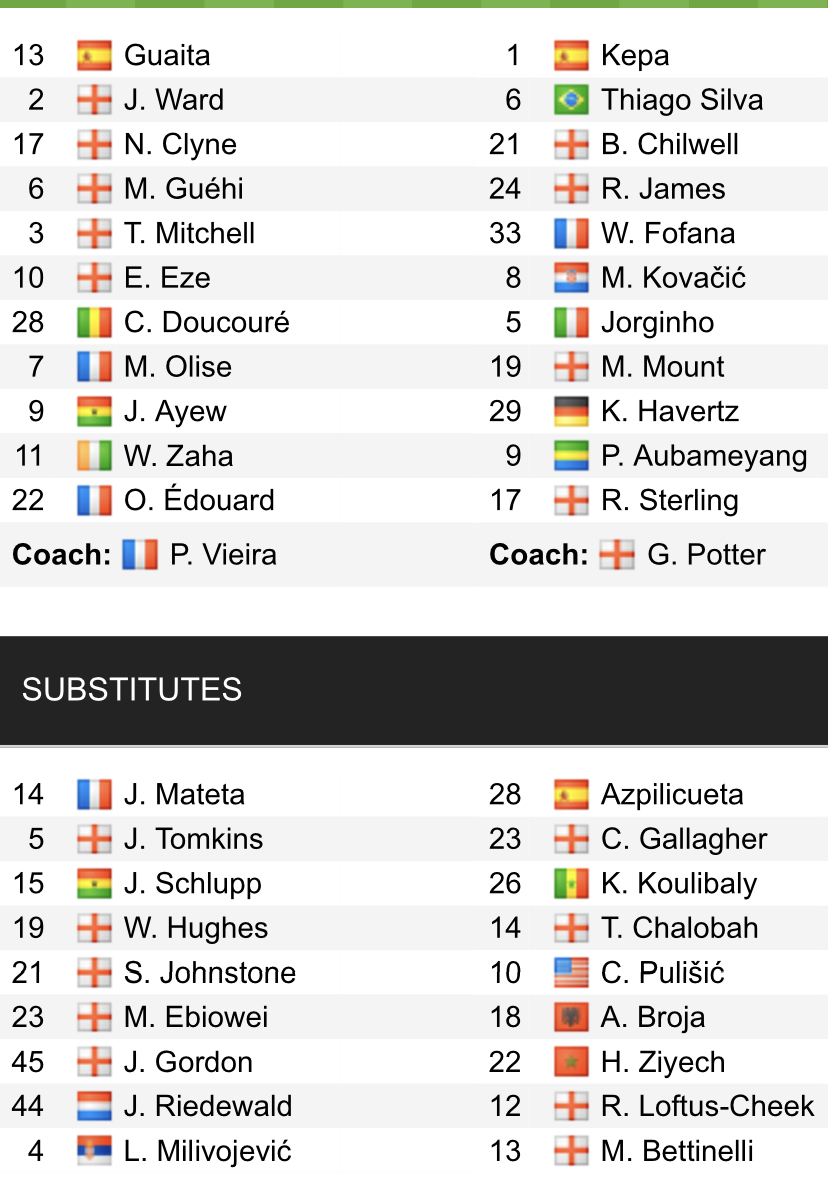
Task: Select coach G. Potter's name
Action: pos(706,555)
